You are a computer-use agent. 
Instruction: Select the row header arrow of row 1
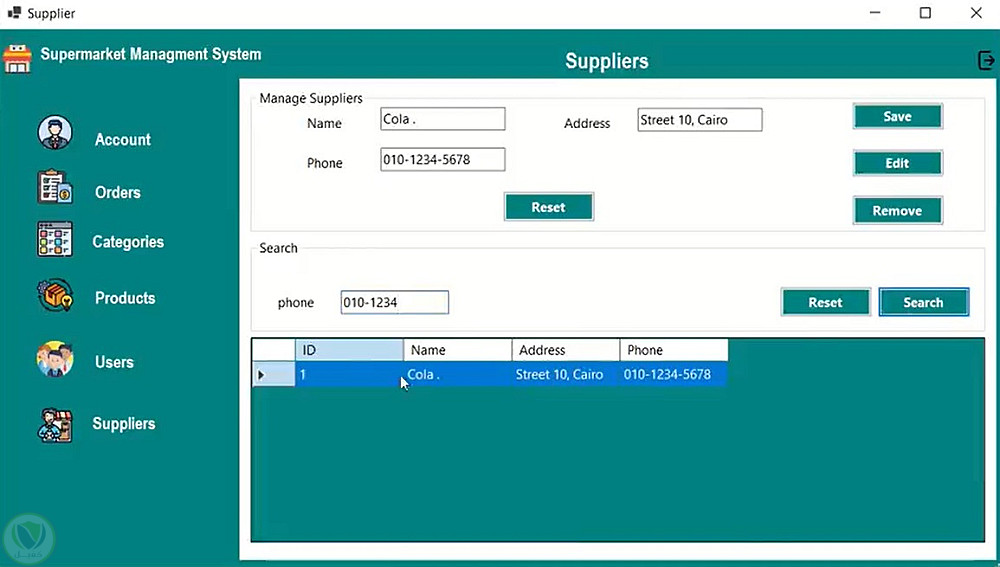(x=273, y=374)
